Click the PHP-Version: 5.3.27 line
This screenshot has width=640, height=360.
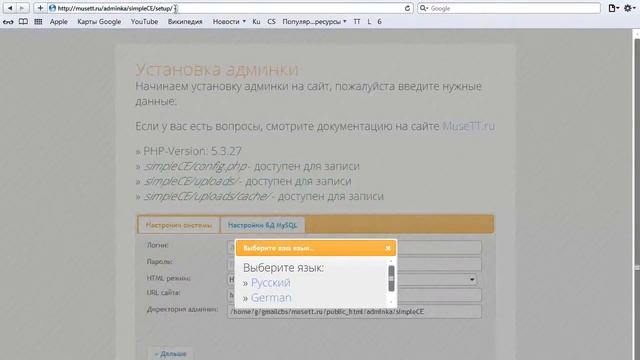click(x=189, y=151)
